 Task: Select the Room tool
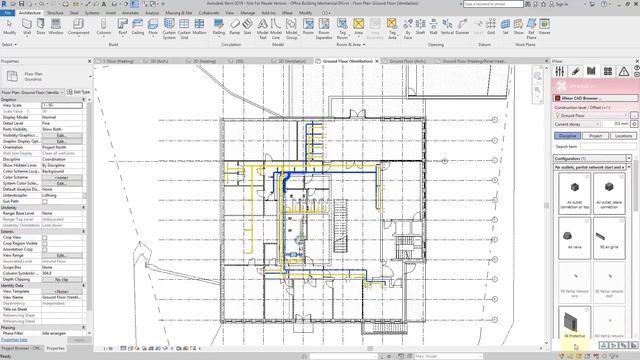click(308, 27)
